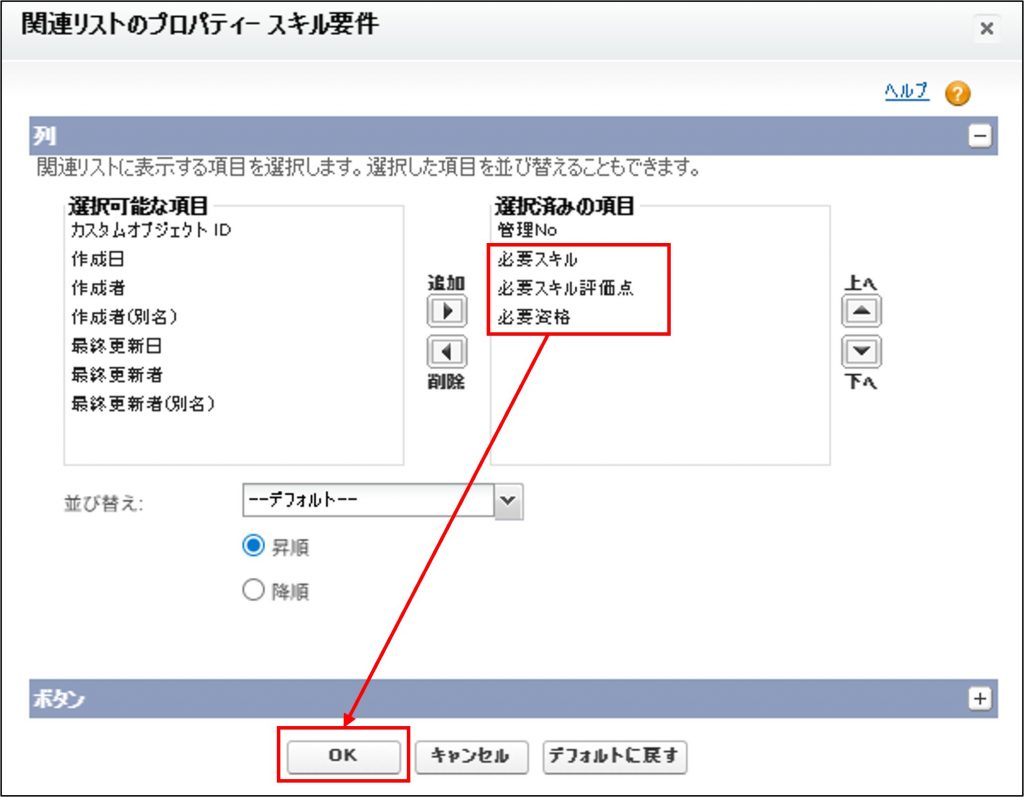Select カスタムオブジェクト ID in available items
The width and height of the screenshot is (1024, 797).
(151, 230)
